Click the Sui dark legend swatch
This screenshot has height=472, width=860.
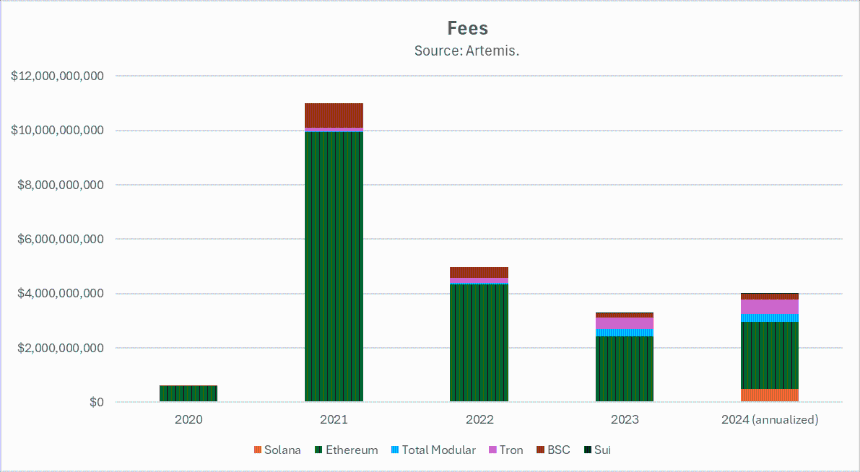587,450
